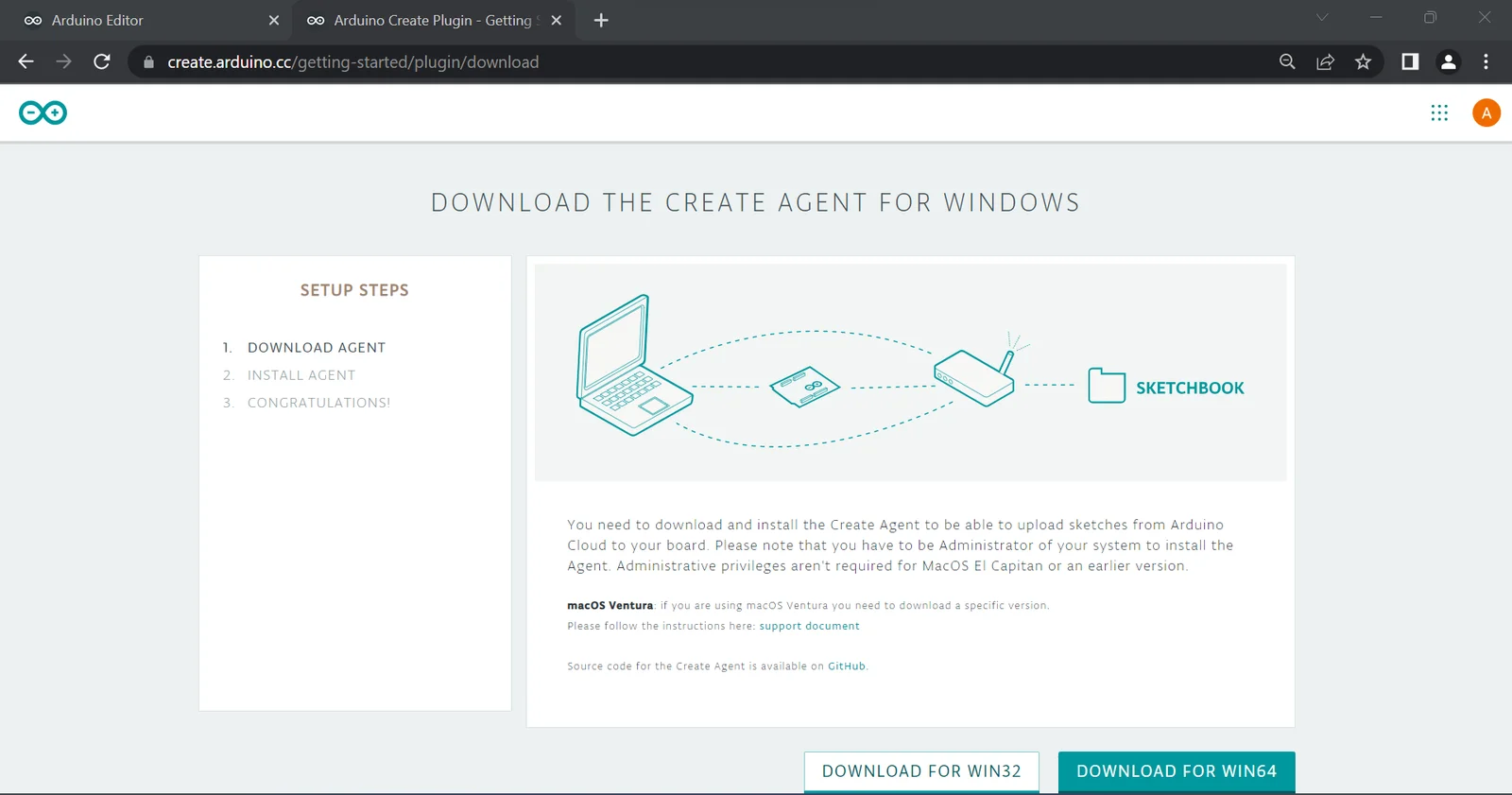Open the orange user avatar menu
Screen dimensions: 1512x795
tap(1486, 113)
